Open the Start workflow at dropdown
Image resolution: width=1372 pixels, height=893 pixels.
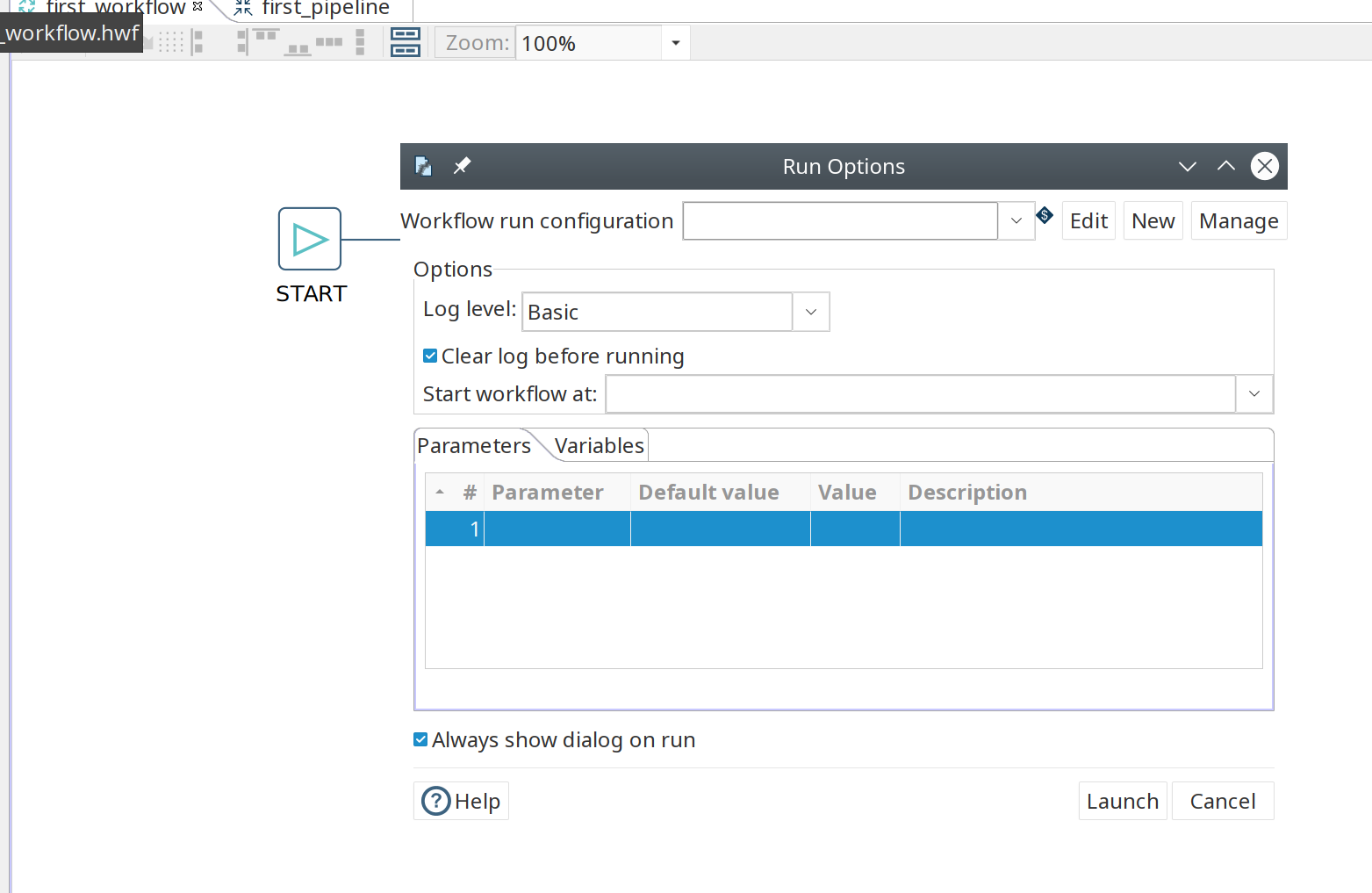[x=1253, y=394]
